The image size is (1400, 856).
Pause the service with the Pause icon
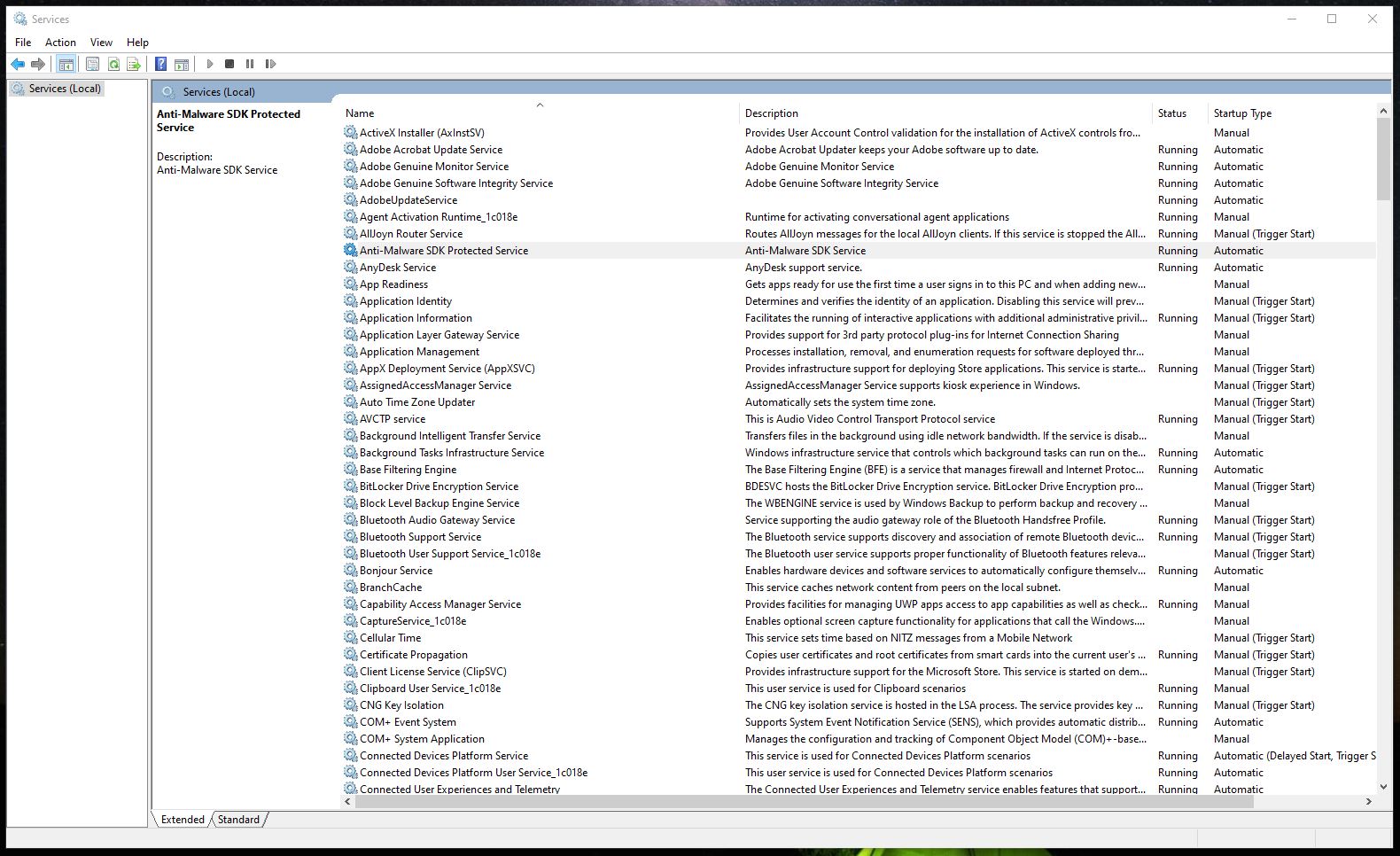(x=250, y=64)
